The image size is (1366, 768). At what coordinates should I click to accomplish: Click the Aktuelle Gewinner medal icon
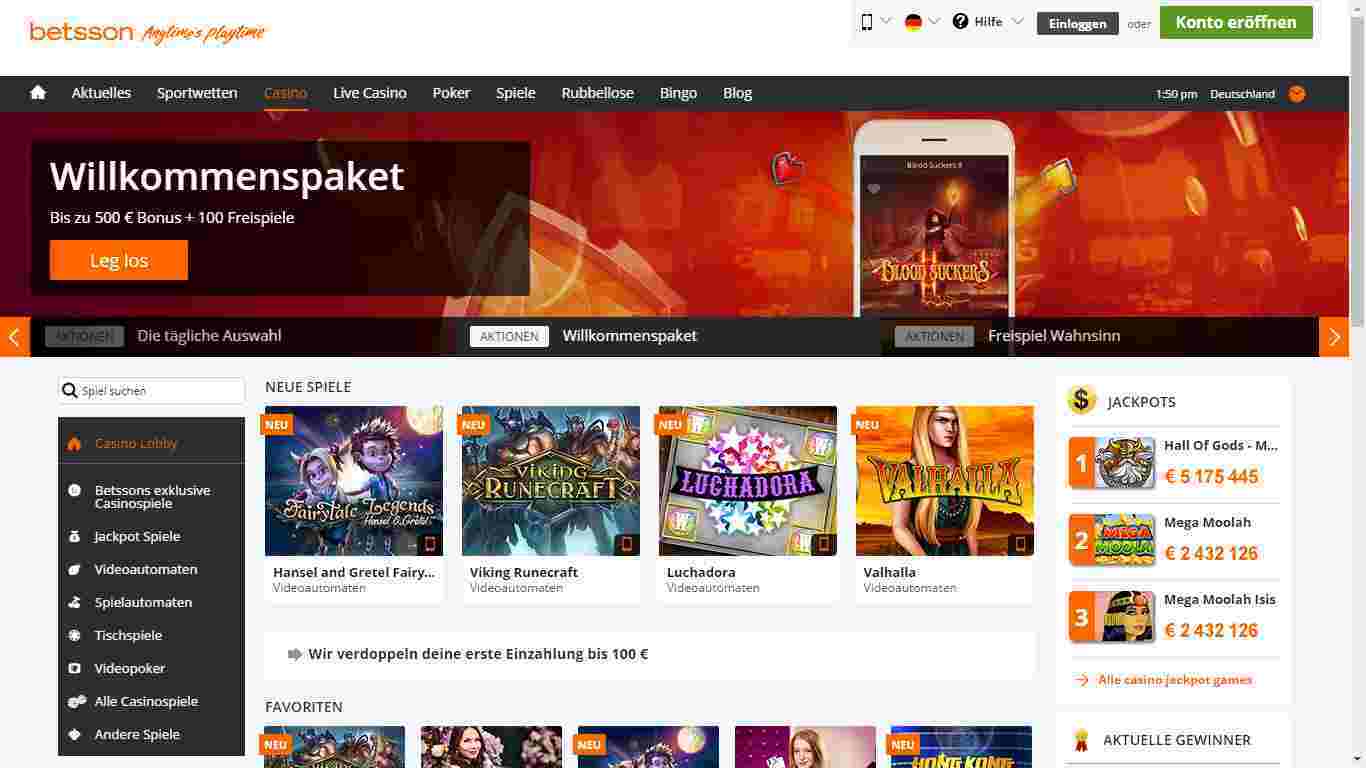(x=1080, y=740)
